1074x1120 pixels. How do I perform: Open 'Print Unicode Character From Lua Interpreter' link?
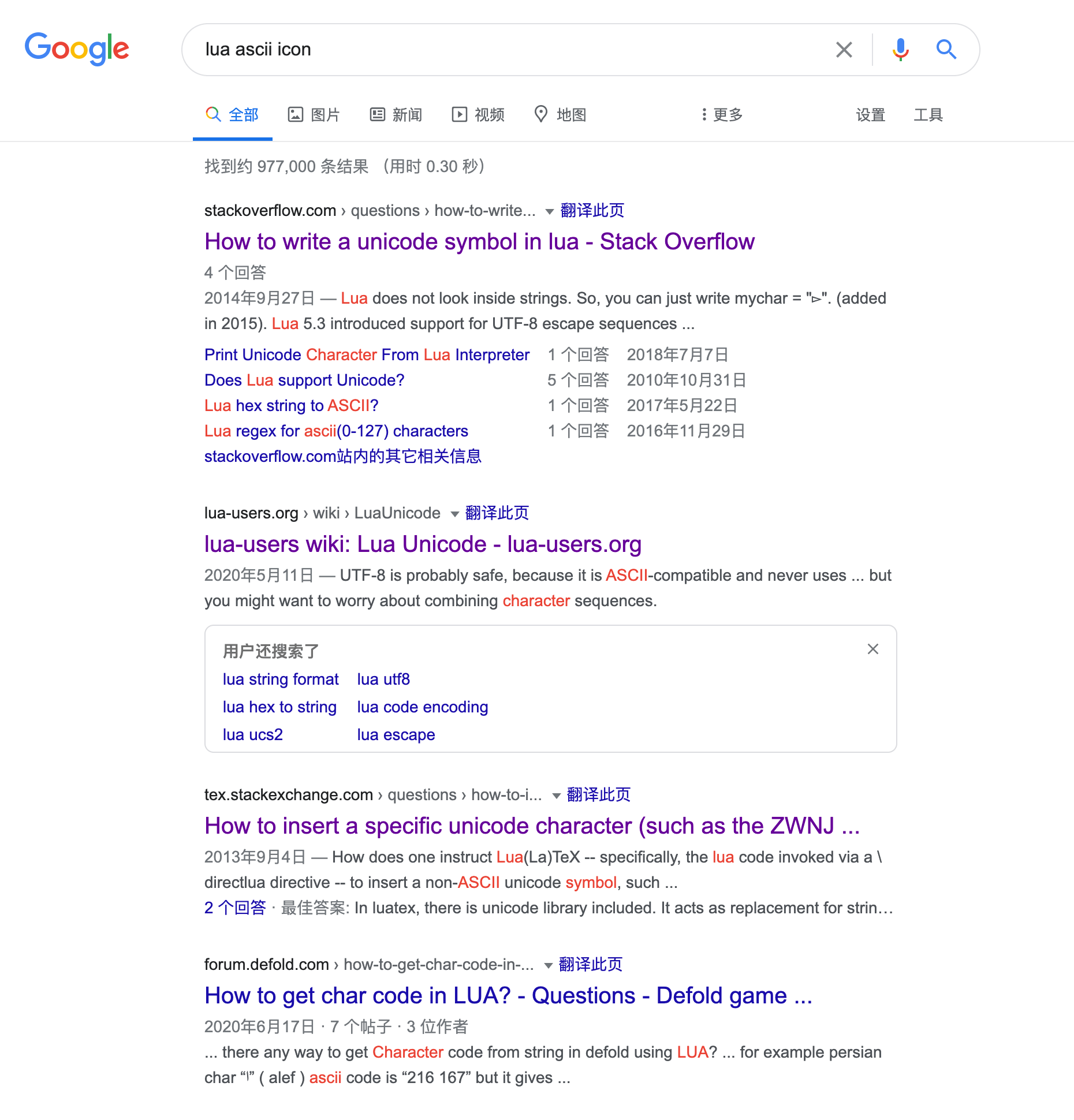pos(367,354)
